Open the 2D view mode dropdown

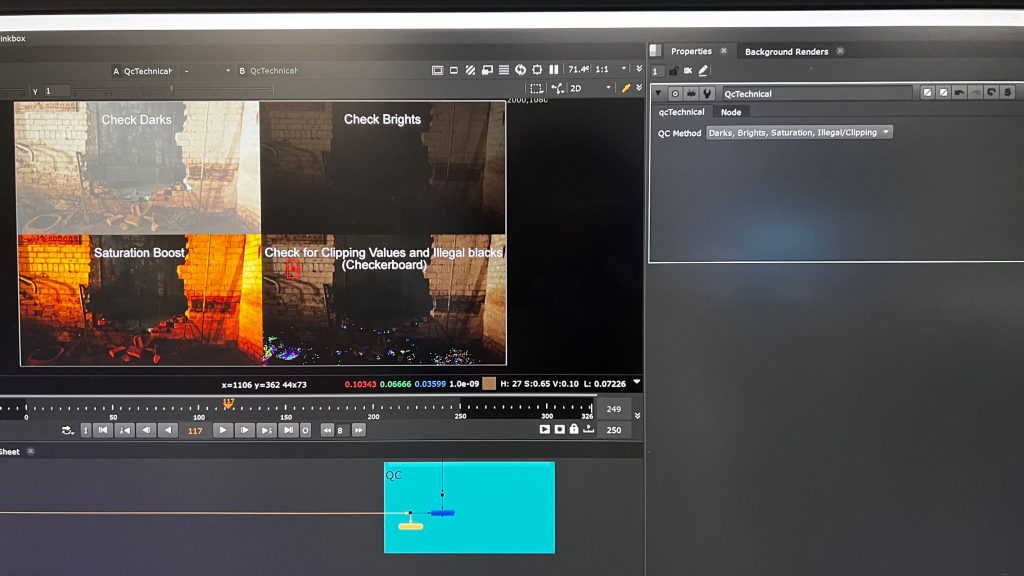[590, 88]
